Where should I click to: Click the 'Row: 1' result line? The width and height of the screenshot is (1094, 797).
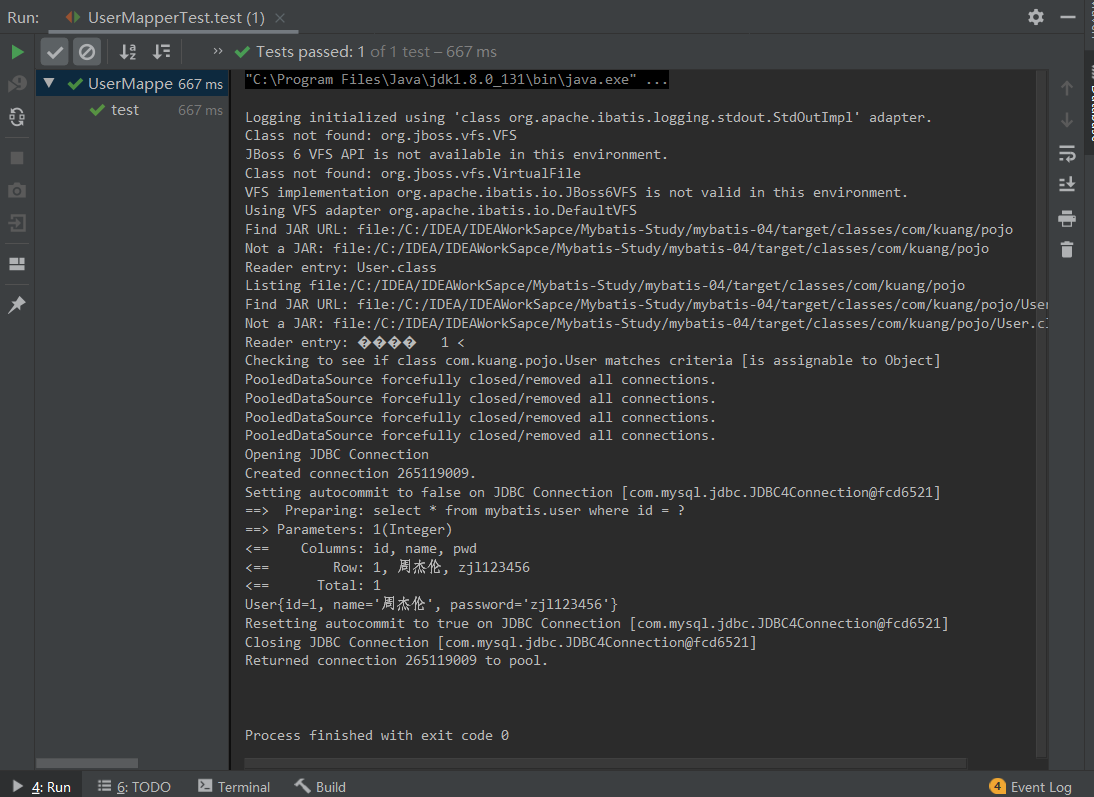[x=387, y=567]
